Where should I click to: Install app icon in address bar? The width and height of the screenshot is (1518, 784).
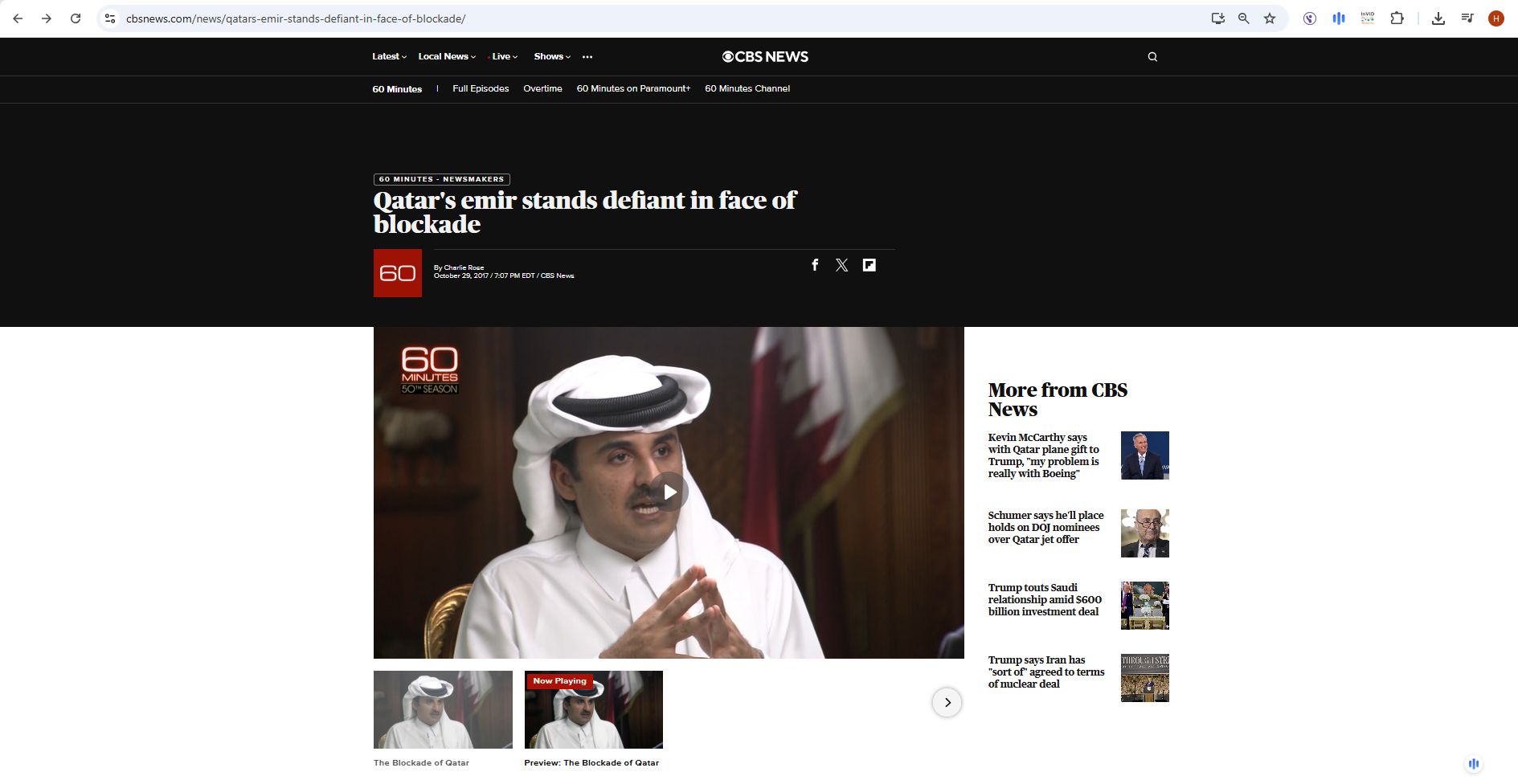pyautogui.click(x=1218, y=18)
